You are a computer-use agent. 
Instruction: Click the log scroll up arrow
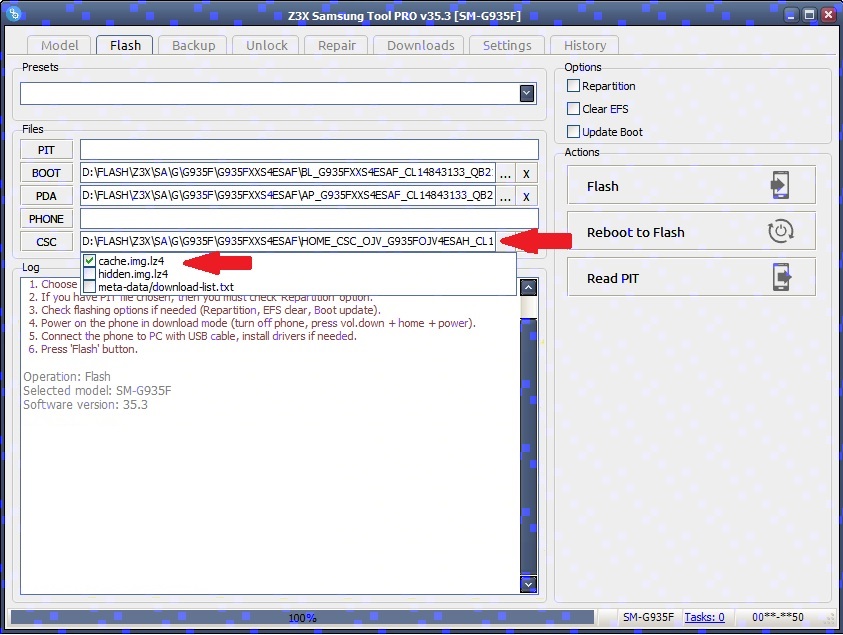pos(528,287)
